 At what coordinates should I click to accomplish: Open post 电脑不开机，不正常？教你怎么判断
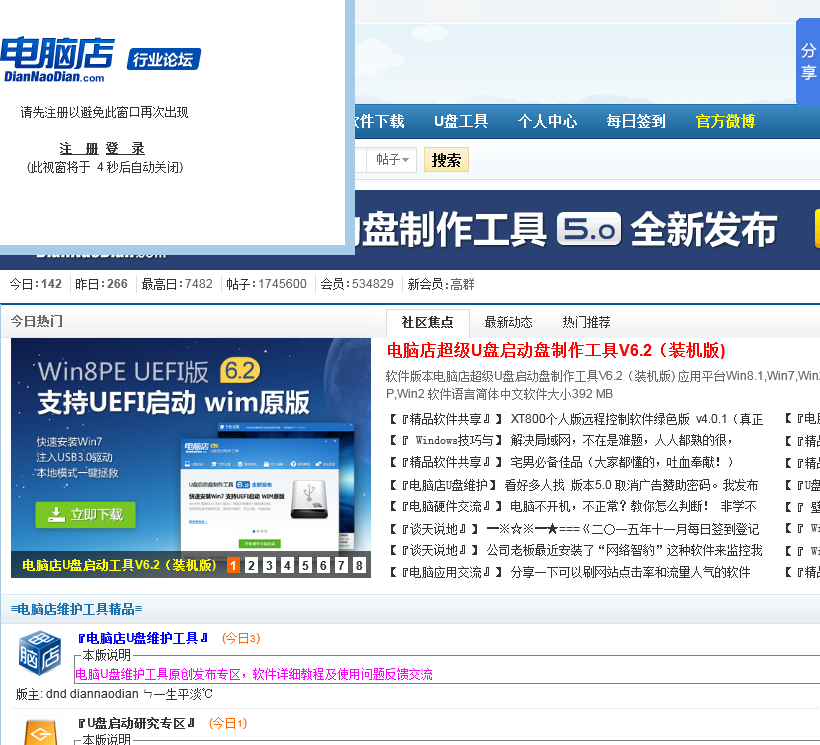[x=634, y=507]
